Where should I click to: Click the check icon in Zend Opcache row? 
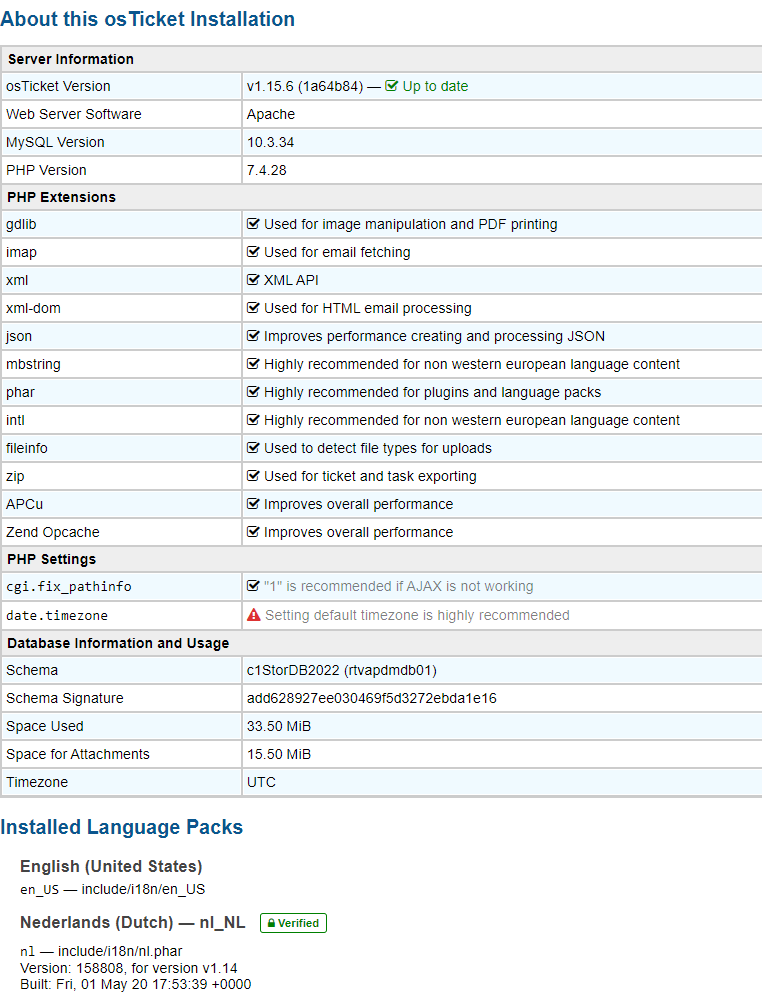click(253, 532)
